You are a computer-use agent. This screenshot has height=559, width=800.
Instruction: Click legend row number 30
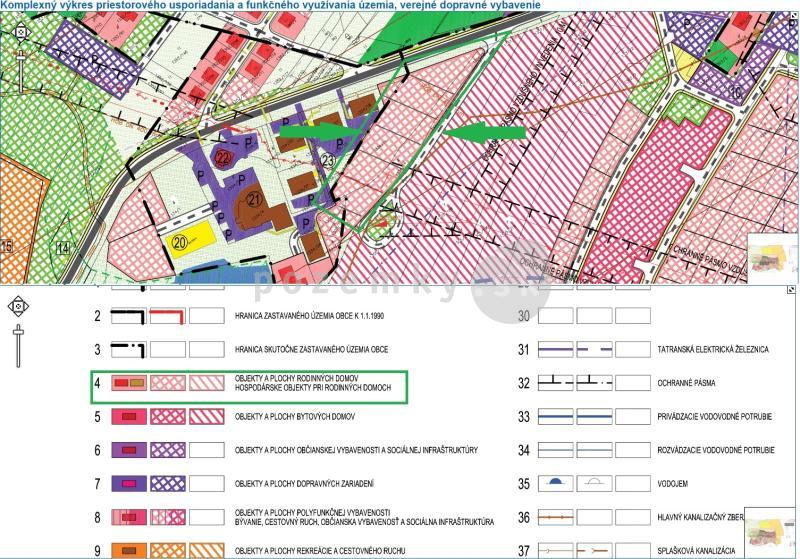(524, 316)
